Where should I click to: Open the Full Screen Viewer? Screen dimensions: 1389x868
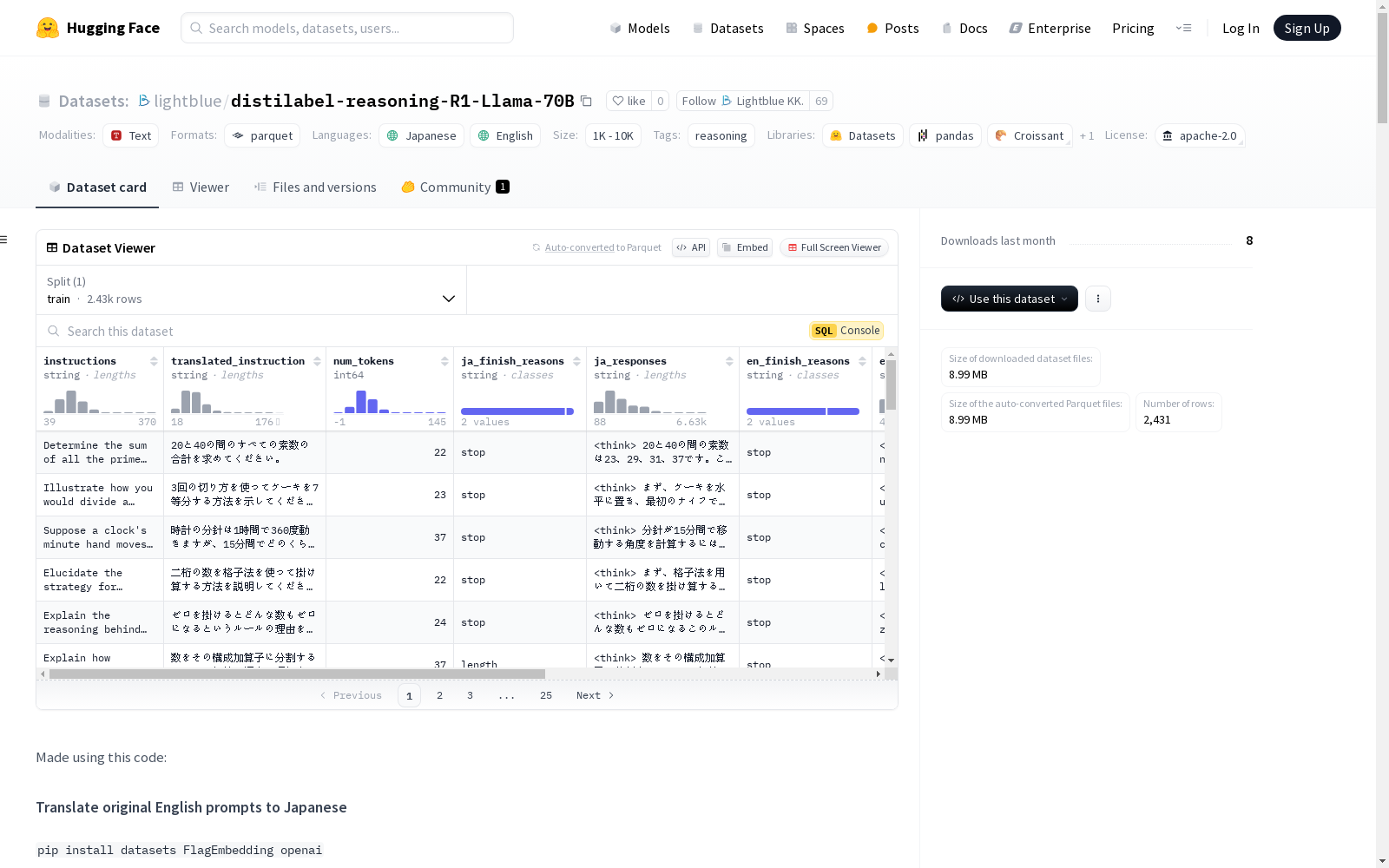(x=834, y=247)
